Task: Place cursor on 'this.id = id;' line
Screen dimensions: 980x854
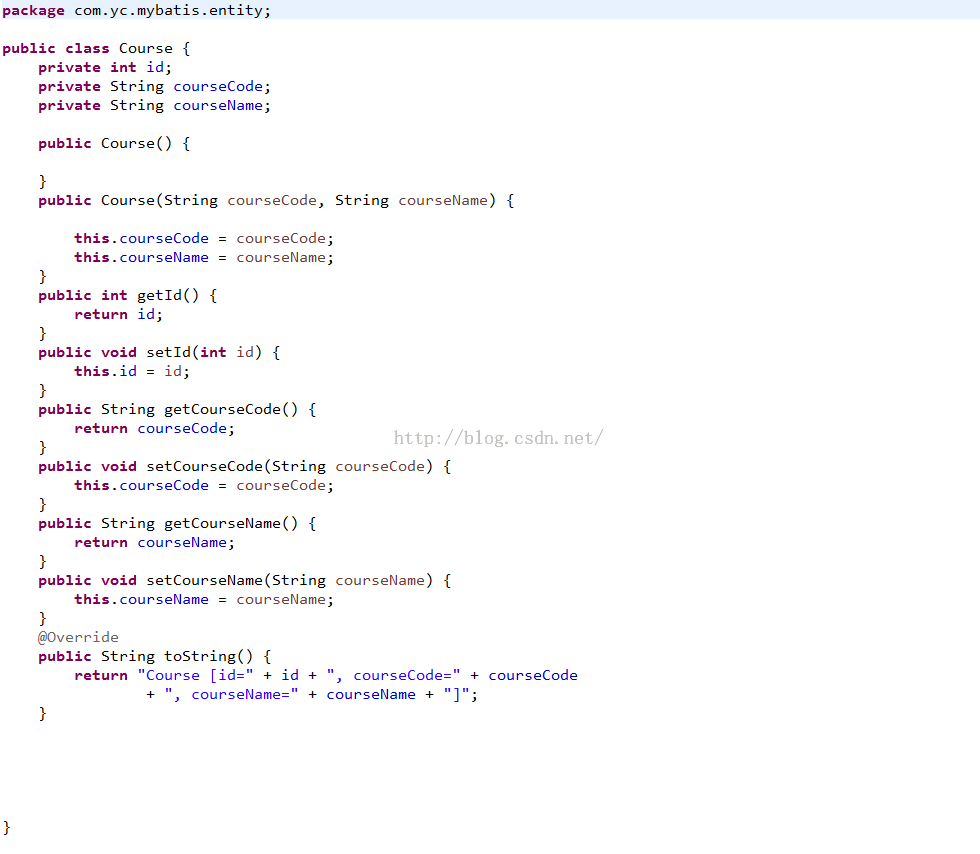Action: tap(132, 371)
